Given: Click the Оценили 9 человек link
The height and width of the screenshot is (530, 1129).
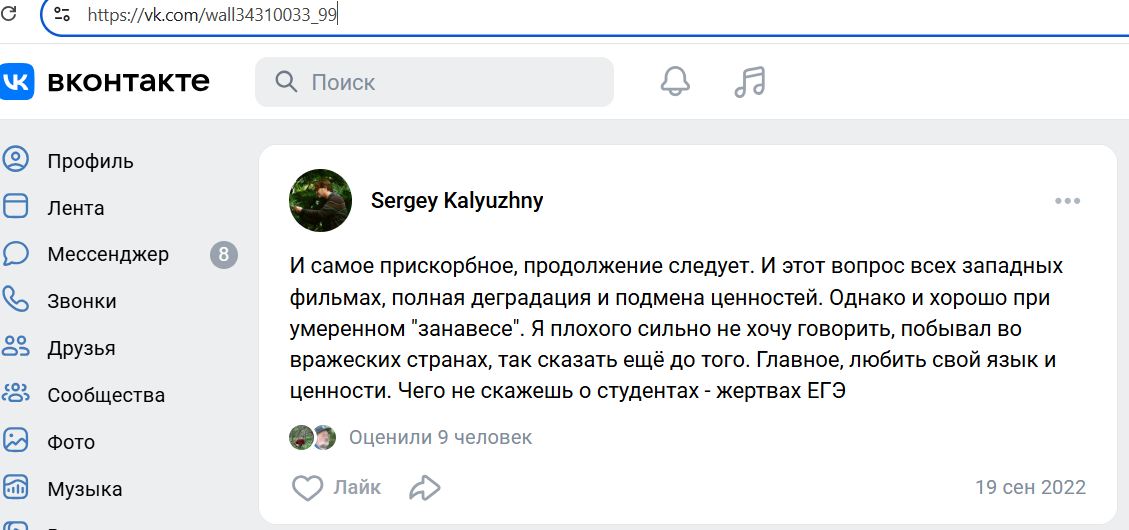Looking at the screenshot, I should 440,437.
